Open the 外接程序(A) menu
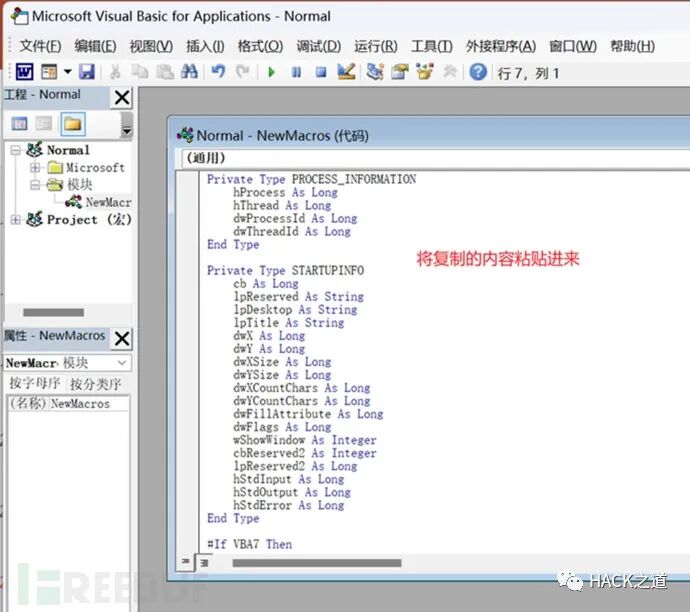 (501, 46)
